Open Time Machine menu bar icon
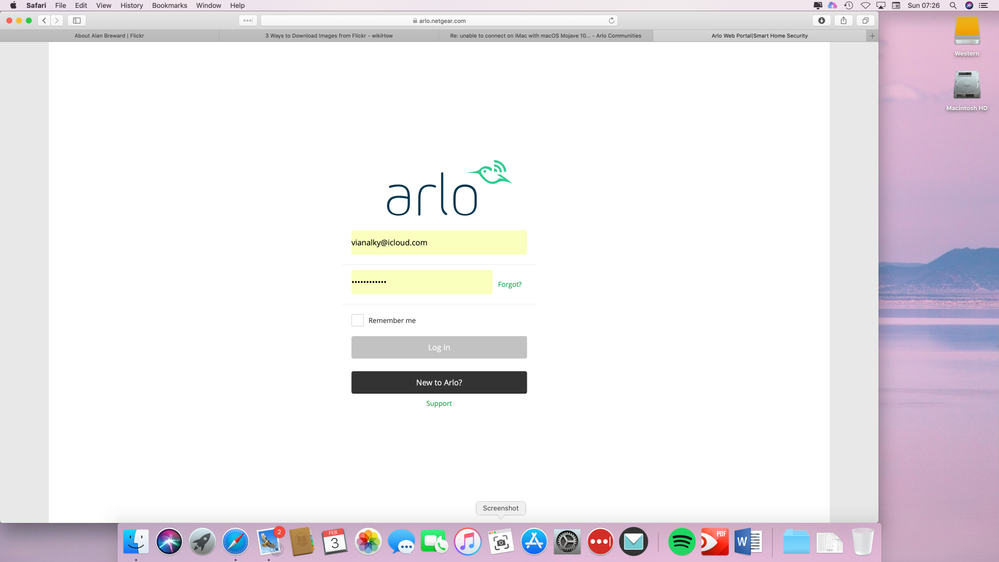Screen dimensions: 999x562 849,5
